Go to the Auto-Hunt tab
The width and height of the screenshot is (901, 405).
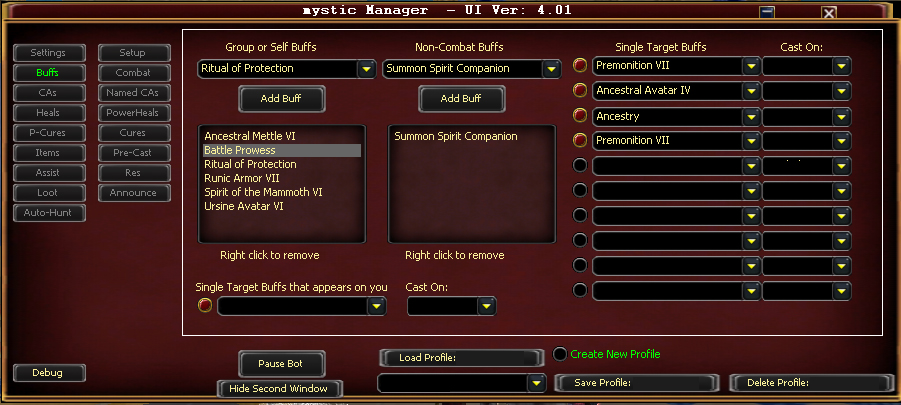(49, 213)
